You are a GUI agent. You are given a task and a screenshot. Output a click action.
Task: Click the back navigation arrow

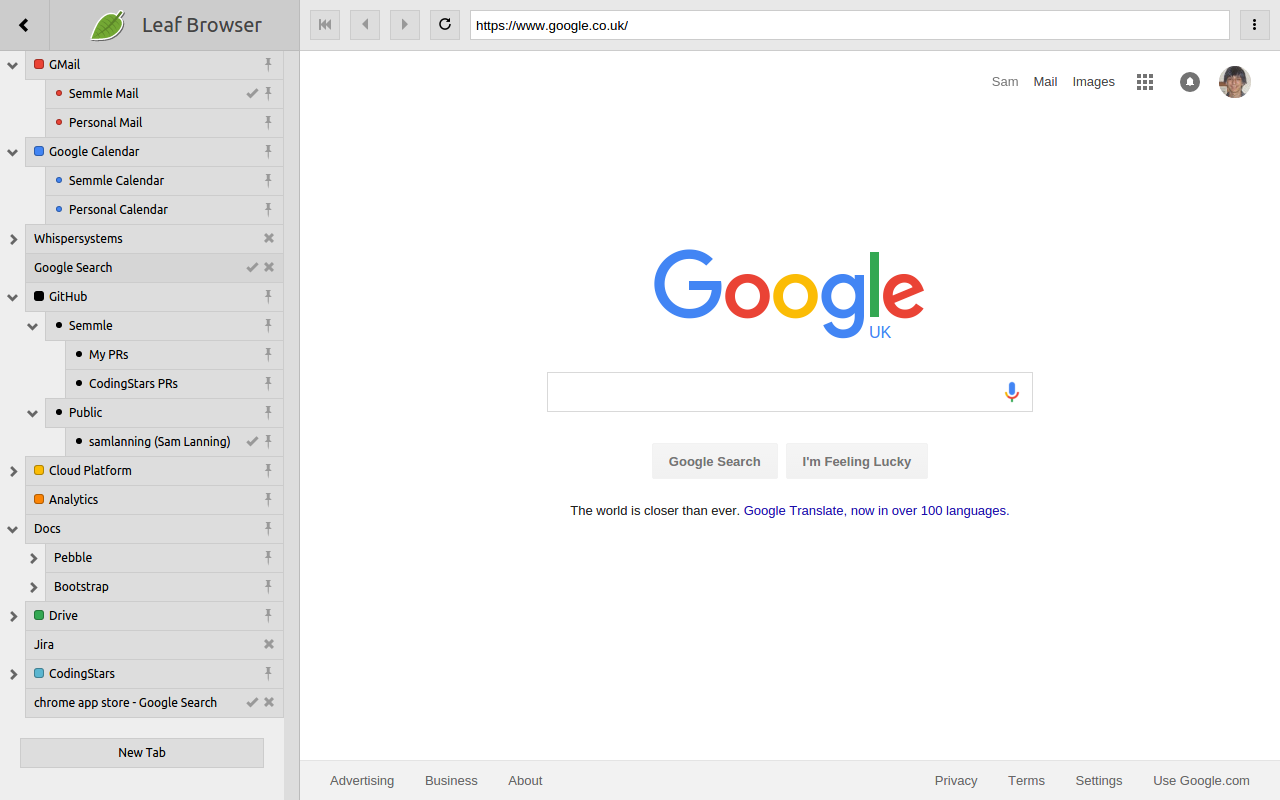(364, 24)
